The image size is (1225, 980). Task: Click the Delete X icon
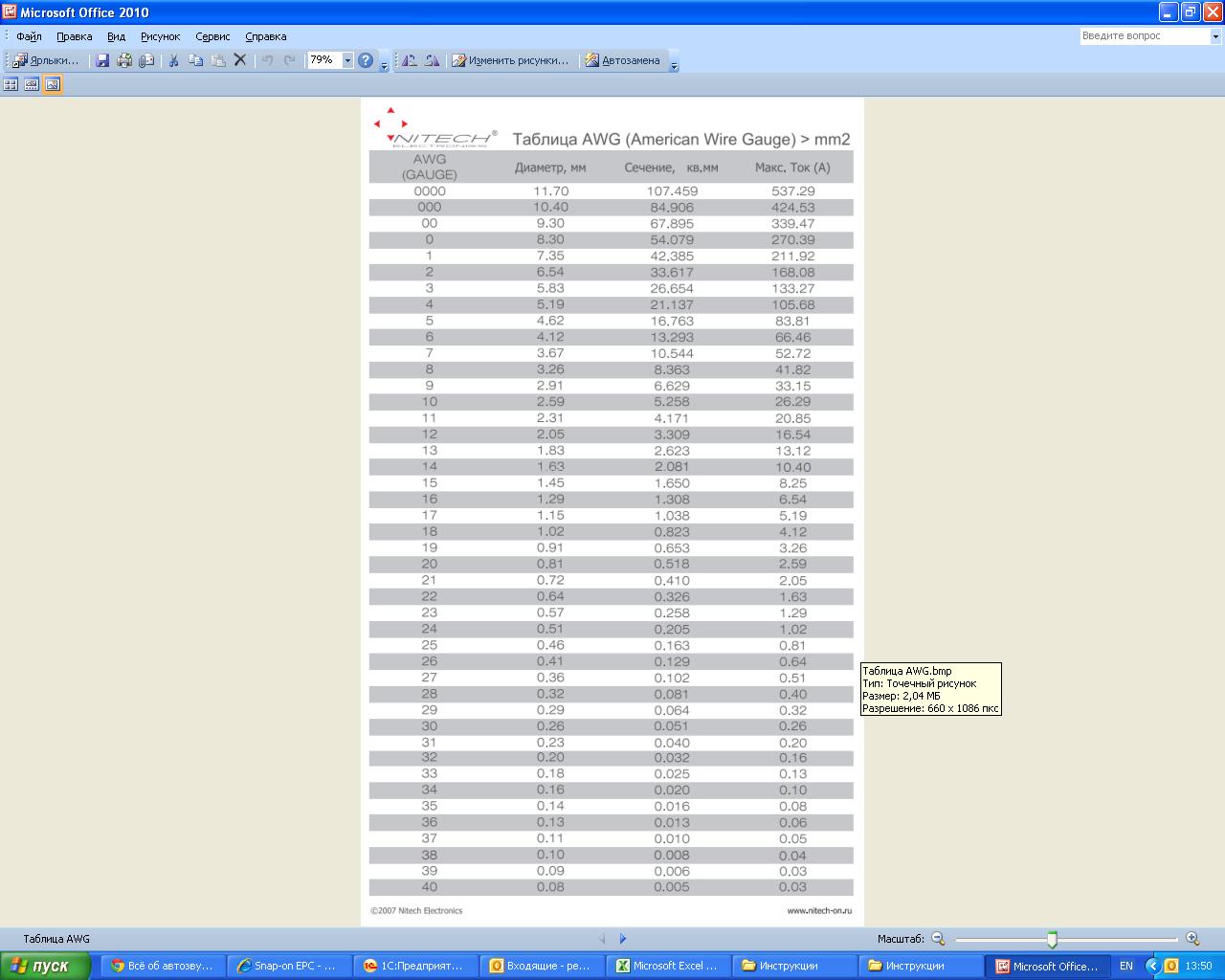coord(240,60)
